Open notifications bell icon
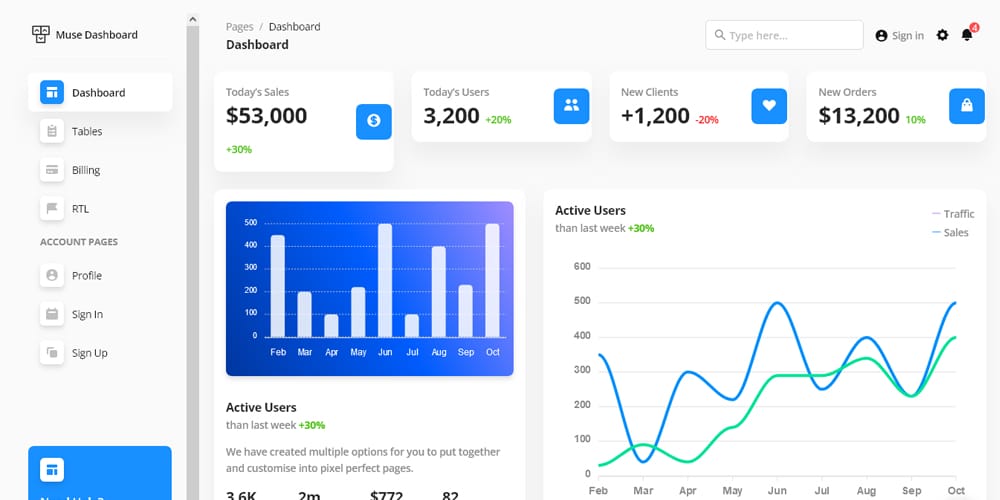The width and height of the screenshot is (1000, 500). (x=967, y=35)
